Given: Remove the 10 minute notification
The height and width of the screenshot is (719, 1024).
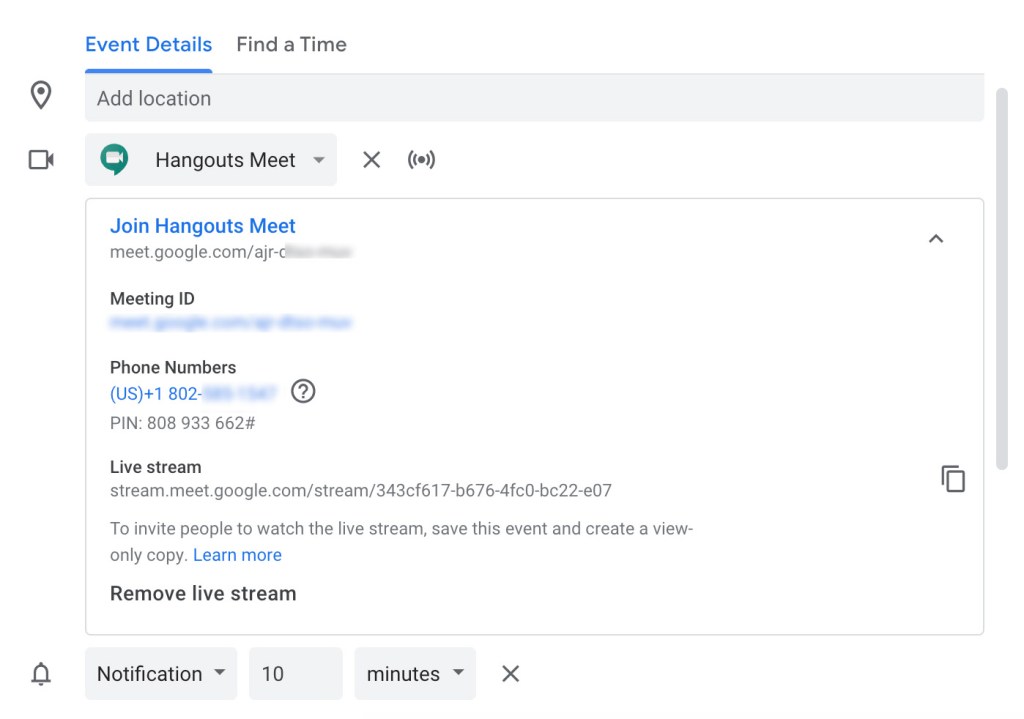Looking at the screenshot, I should tap(510, 674).
